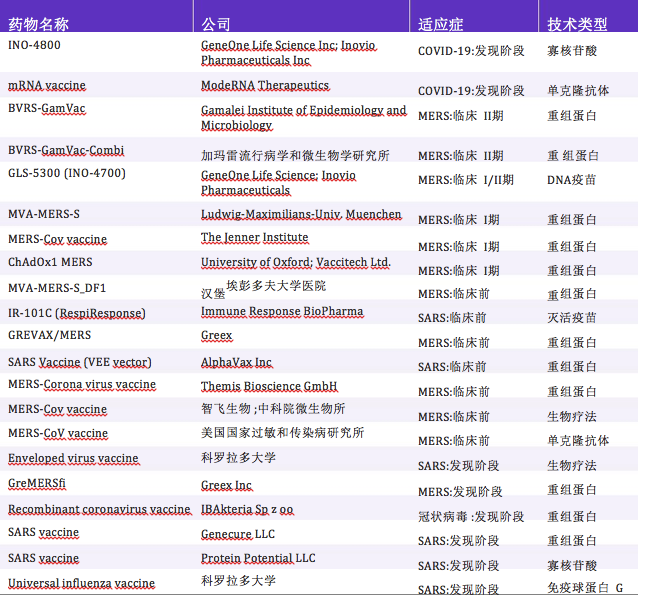Click Immune Response BioPharma cell
The height and width of the screenshot is (595, 647).
point(282,312)
